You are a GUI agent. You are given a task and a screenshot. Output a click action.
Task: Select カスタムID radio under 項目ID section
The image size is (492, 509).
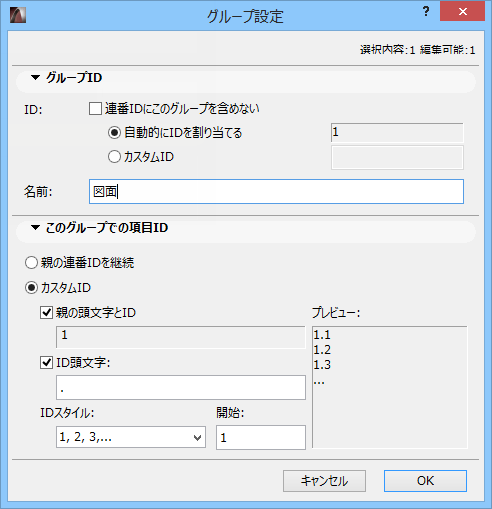31,288
